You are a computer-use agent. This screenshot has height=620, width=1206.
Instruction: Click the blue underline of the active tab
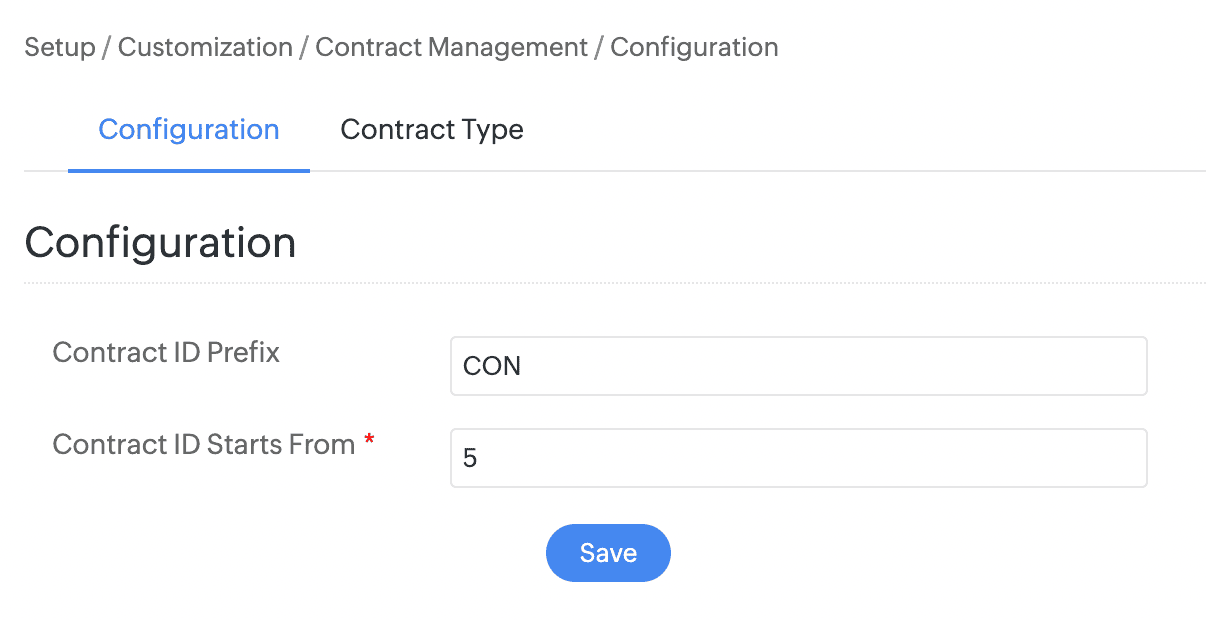click(x=189, y=170)
